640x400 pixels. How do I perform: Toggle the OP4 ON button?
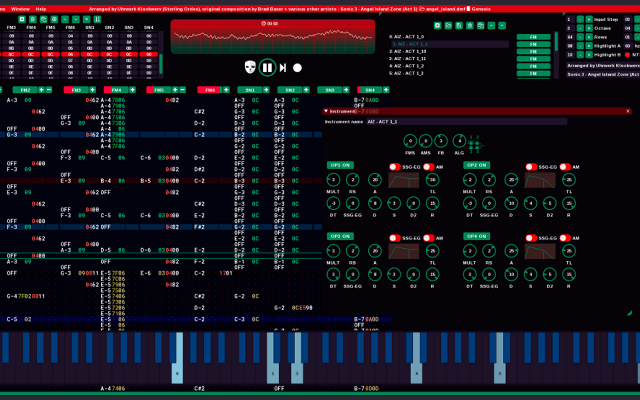(x=476, y=236)
